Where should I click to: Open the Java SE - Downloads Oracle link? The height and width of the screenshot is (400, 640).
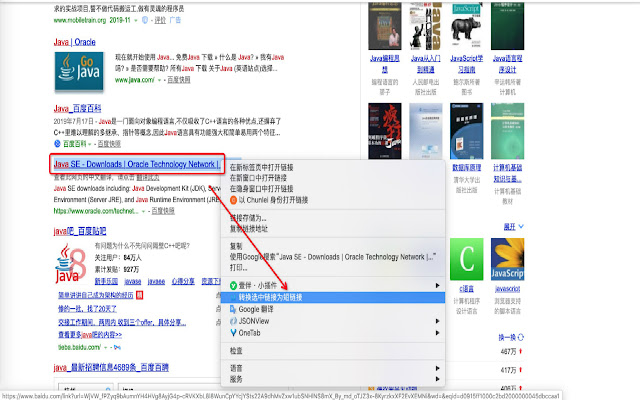137,164
